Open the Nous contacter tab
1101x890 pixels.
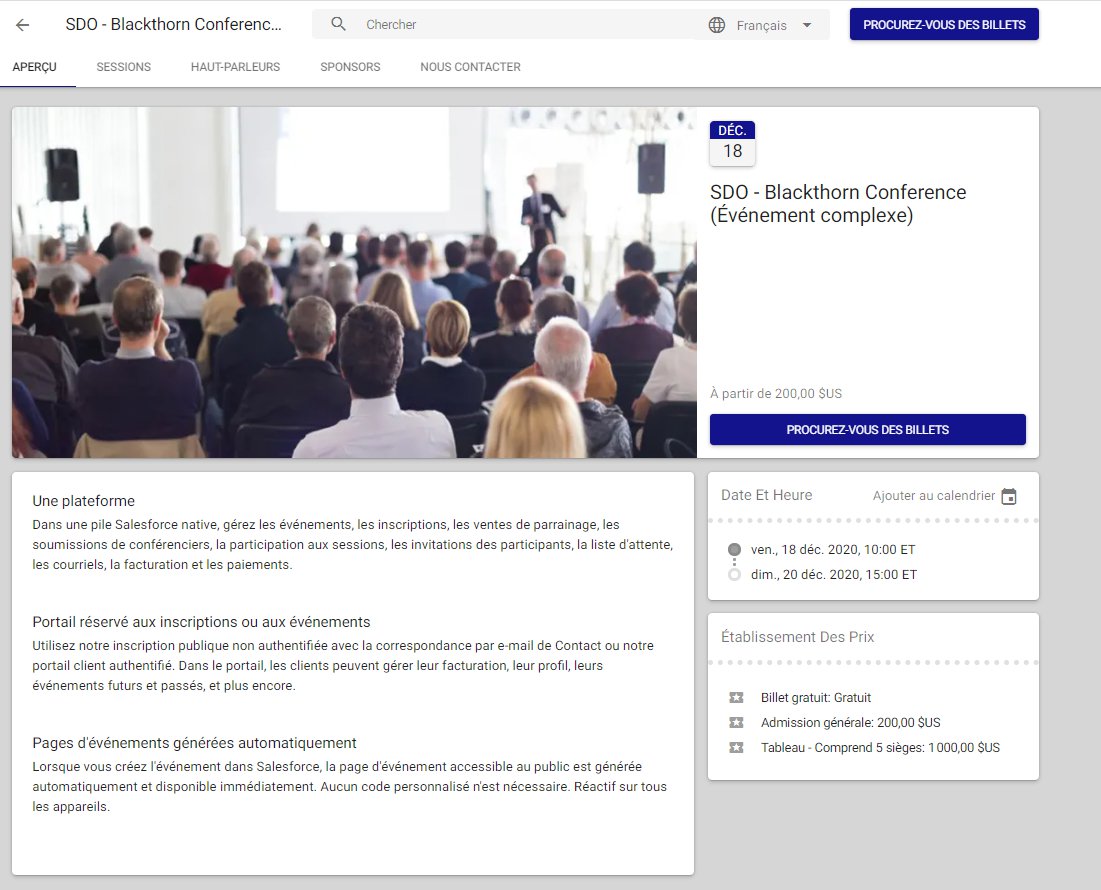470,67
